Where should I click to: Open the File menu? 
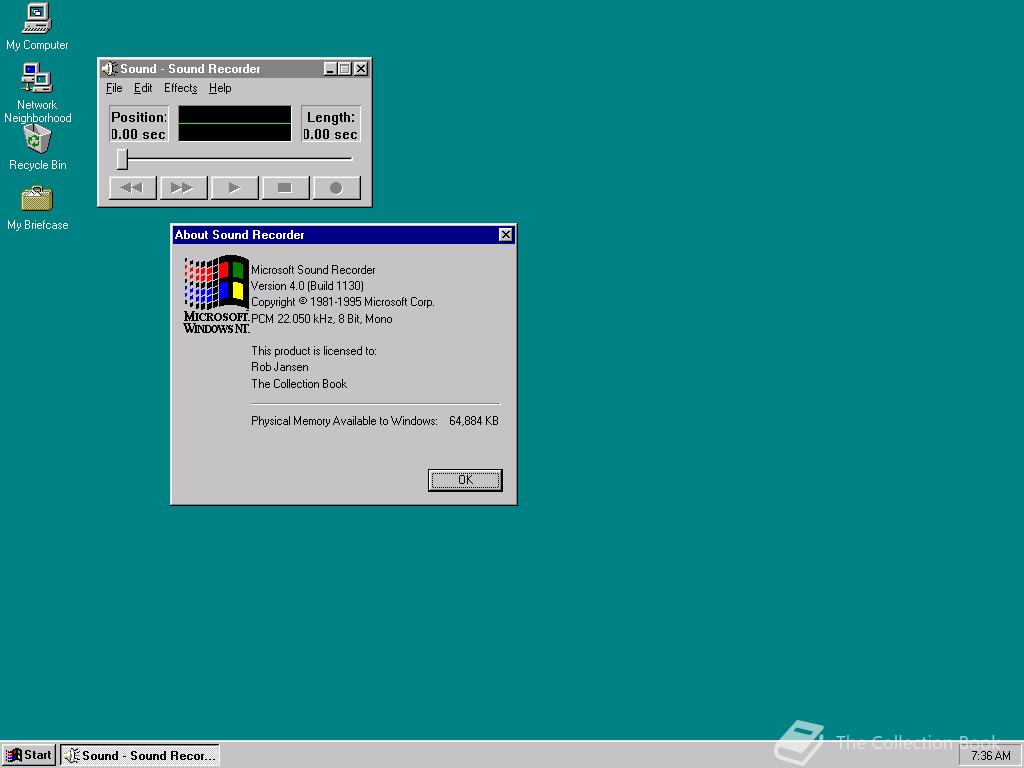click(114, 88)
